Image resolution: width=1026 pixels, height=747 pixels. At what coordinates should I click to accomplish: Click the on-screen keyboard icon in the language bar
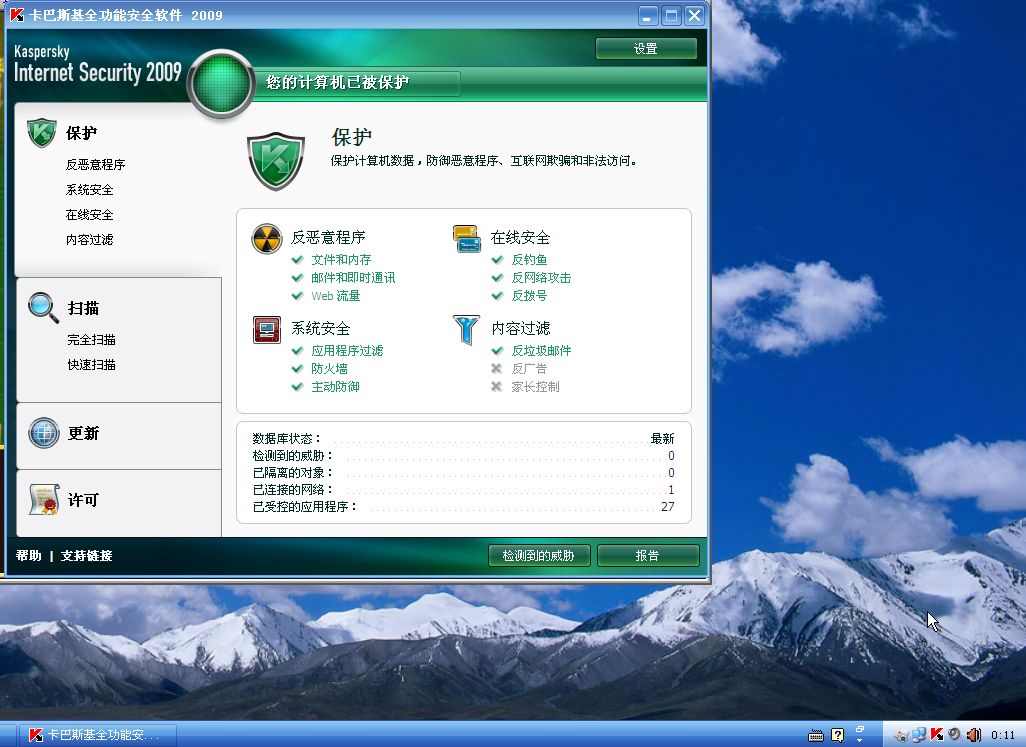point(816,736)
